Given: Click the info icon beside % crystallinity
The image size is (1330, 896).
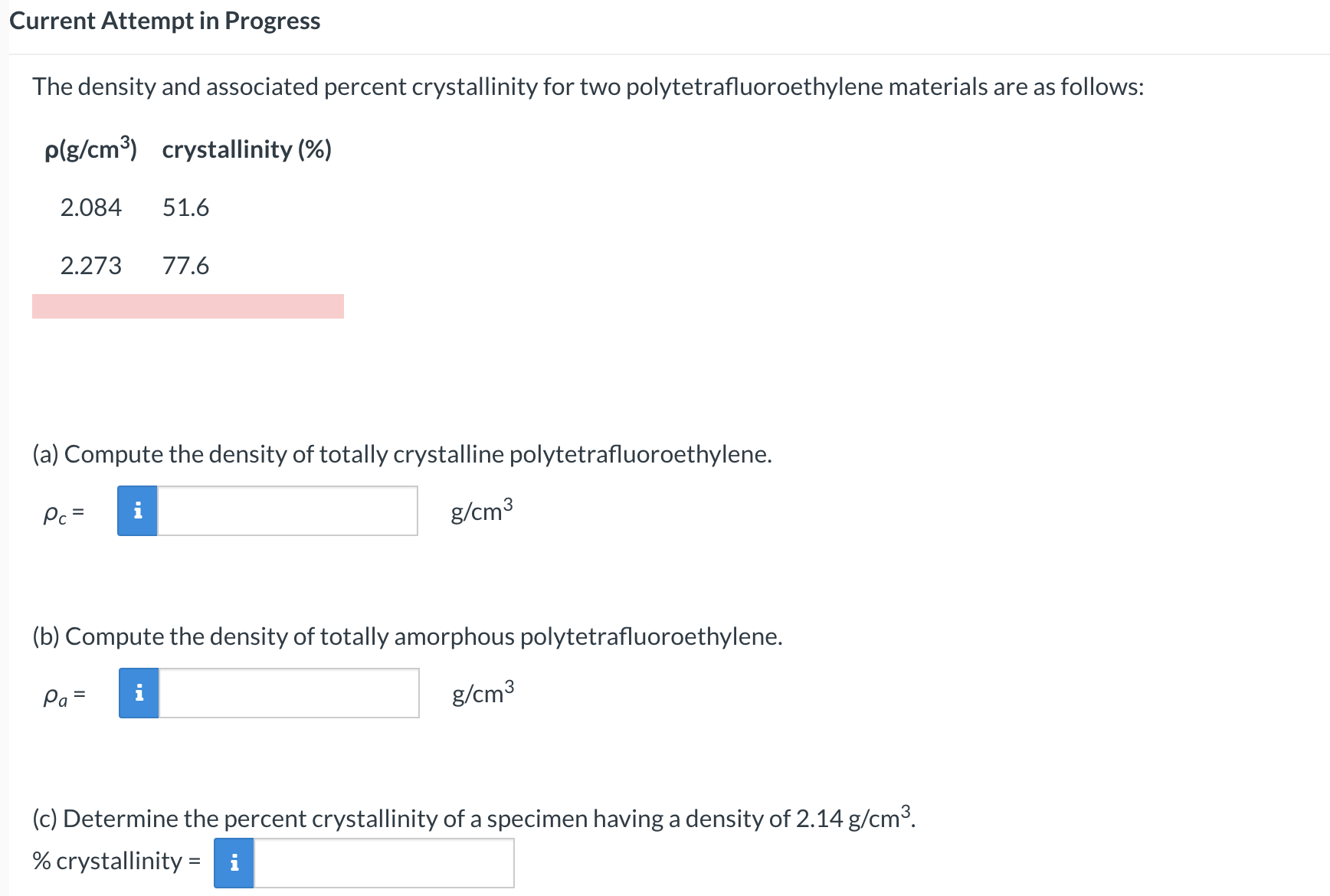Looking at the screenshot, I should [234, 862].
